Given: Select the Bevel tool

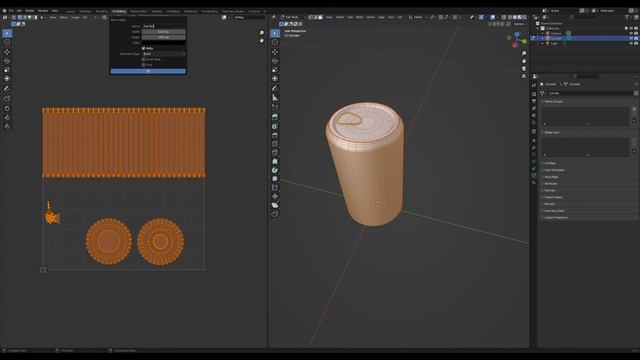Looking at the screenshot, I should point(275,135).
